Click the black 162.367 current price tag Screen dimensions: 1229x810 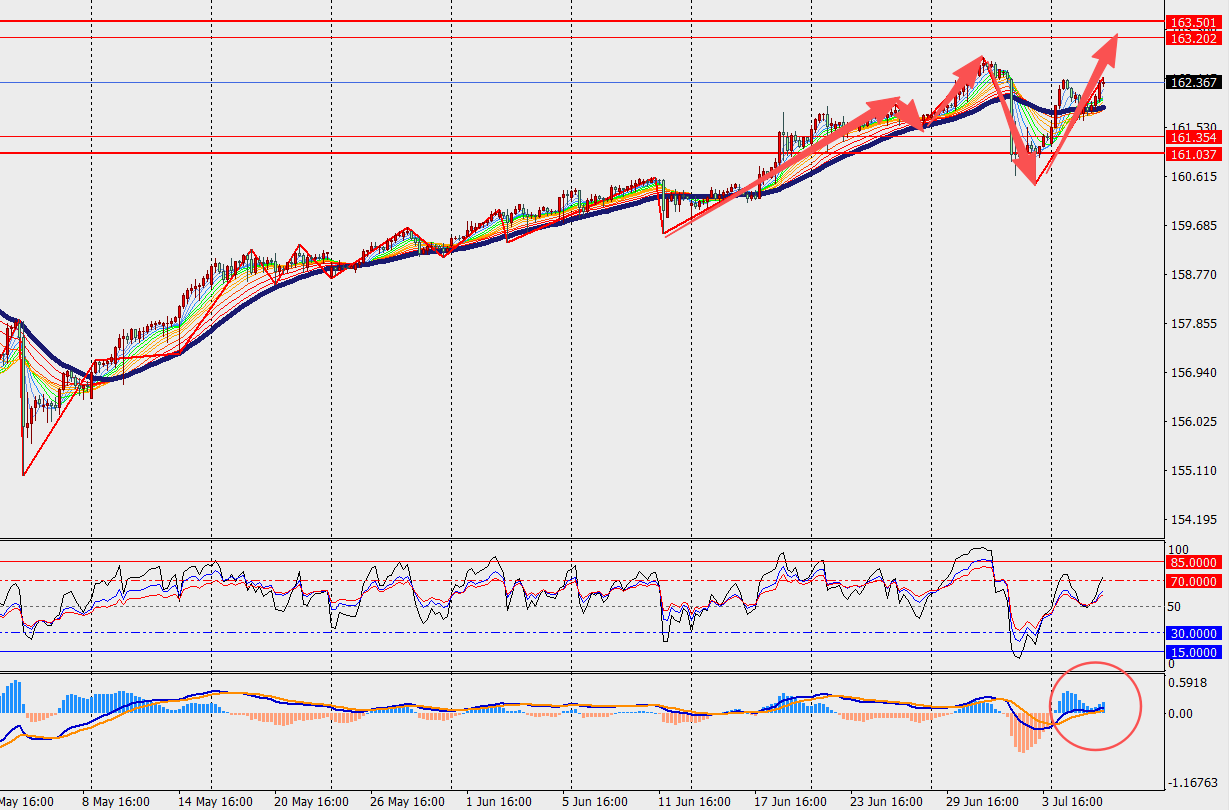point(1193,82)
